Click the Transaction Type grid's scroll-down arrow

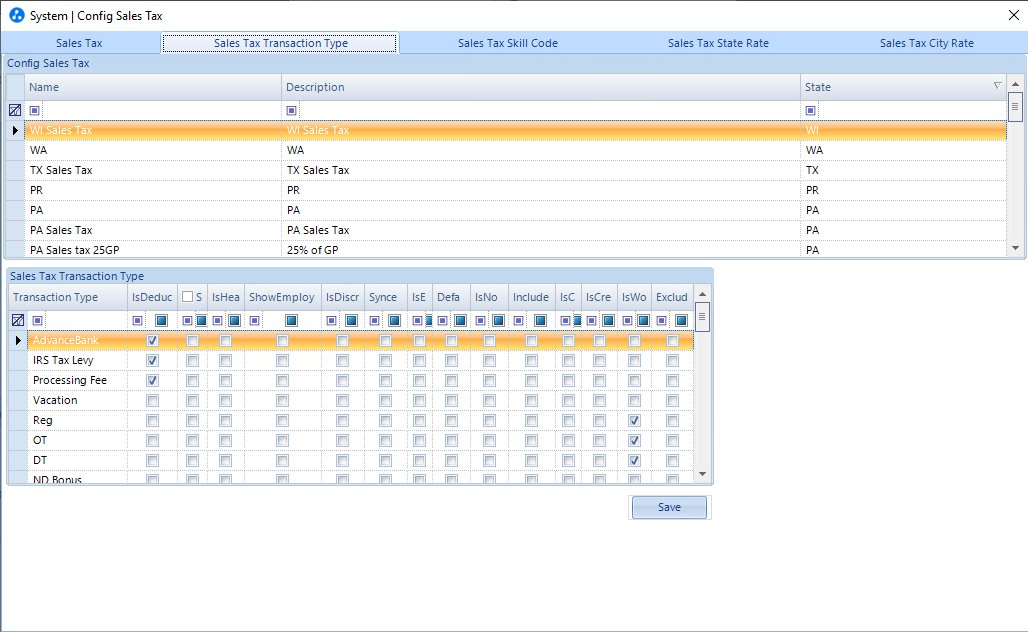[x=702, y=473]
